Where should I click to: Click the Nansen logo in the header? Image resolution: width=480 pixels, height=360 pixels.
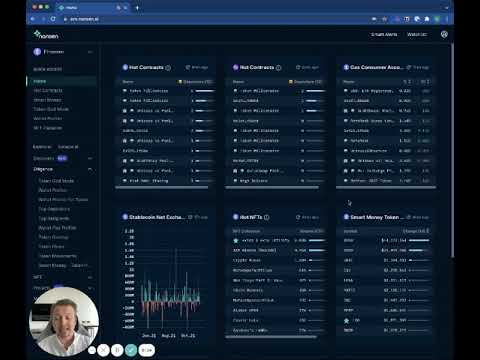pos(46,35)
